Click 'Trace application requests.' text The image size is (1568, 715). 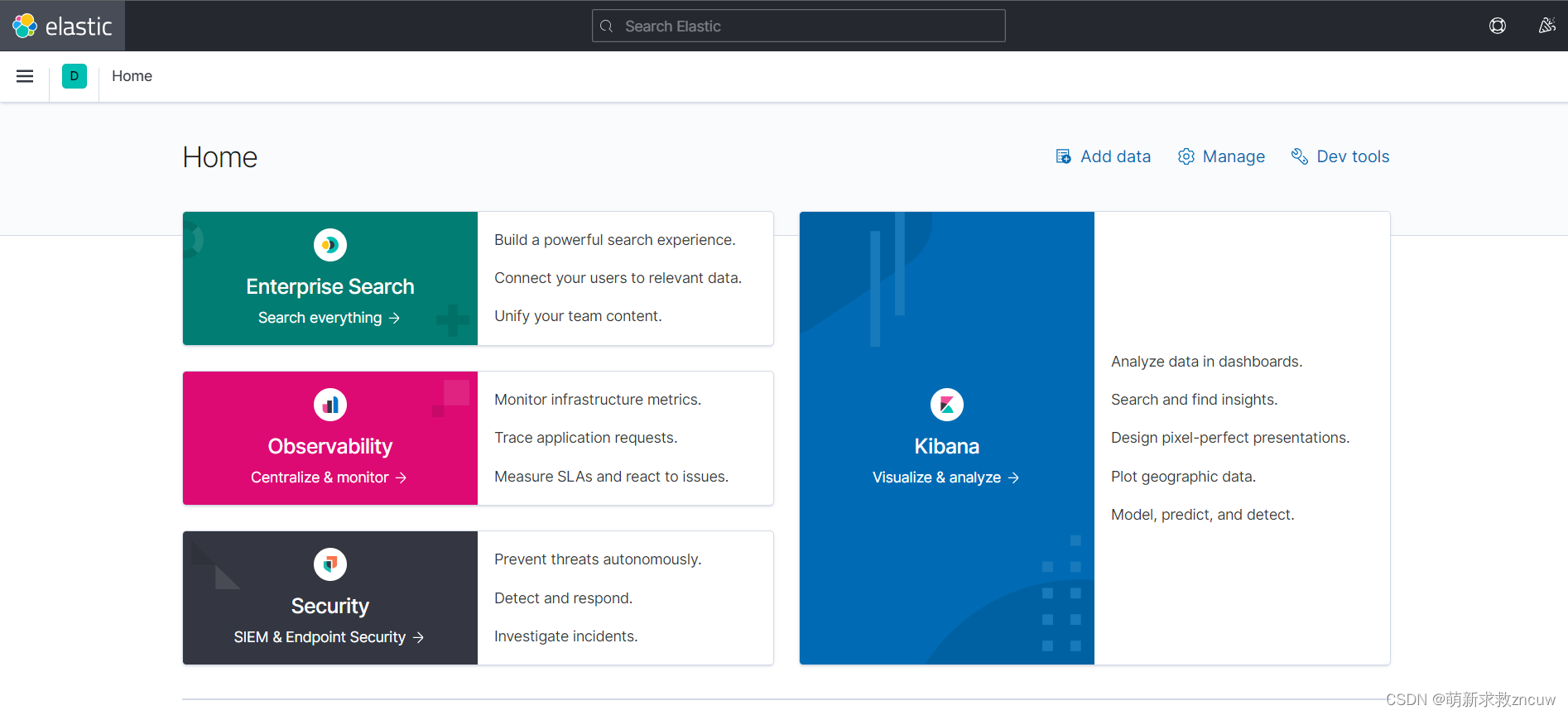pyautogui.click(x=586, y=438)
